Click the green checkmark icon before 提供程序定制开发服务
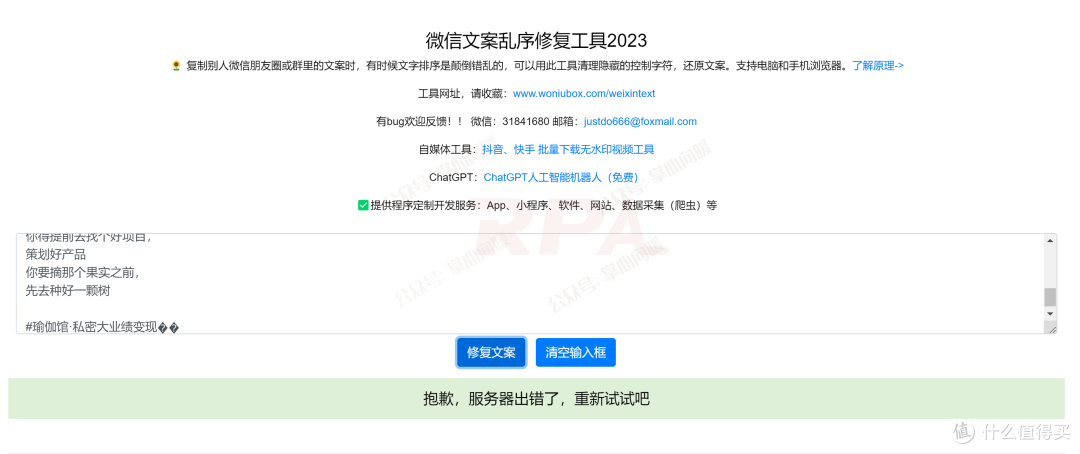 click(x=363, y=205)
